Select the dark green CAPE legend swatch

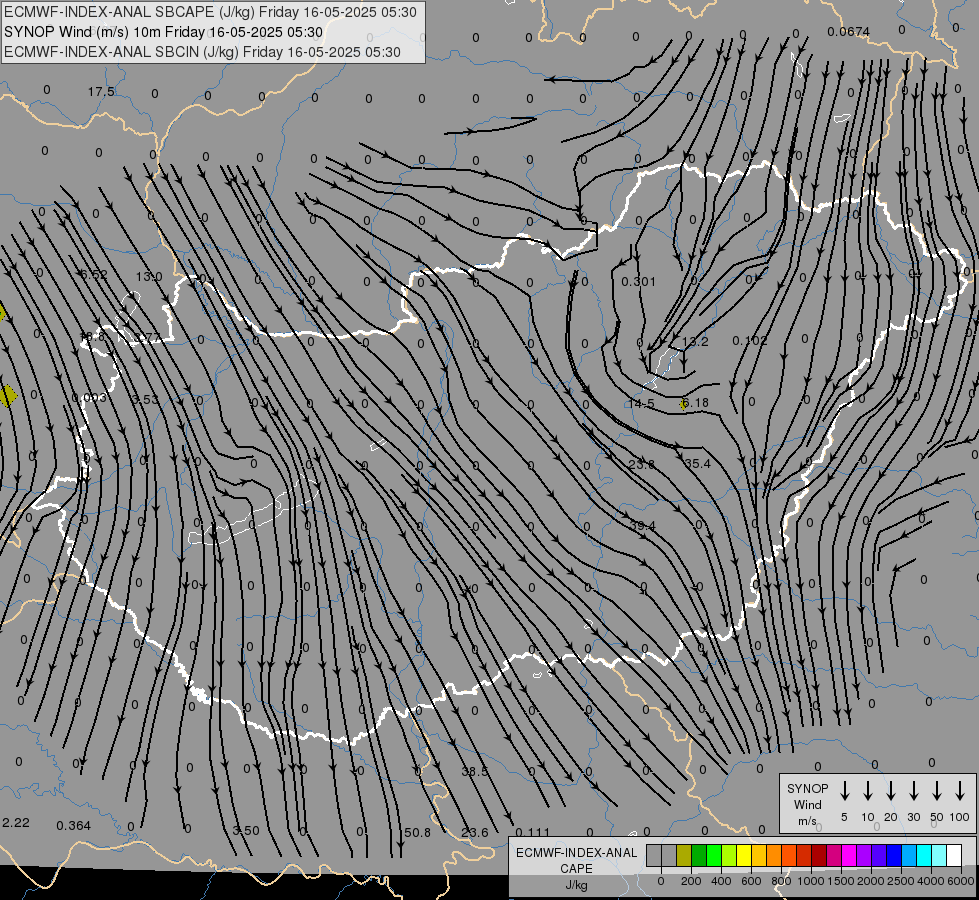click(699, 855)
